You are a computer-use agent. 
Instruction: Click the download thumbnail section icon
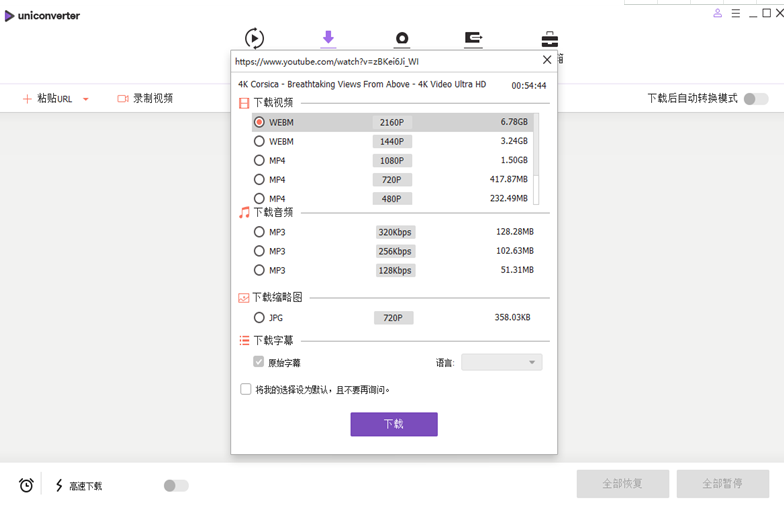click(x=244, y=298)
